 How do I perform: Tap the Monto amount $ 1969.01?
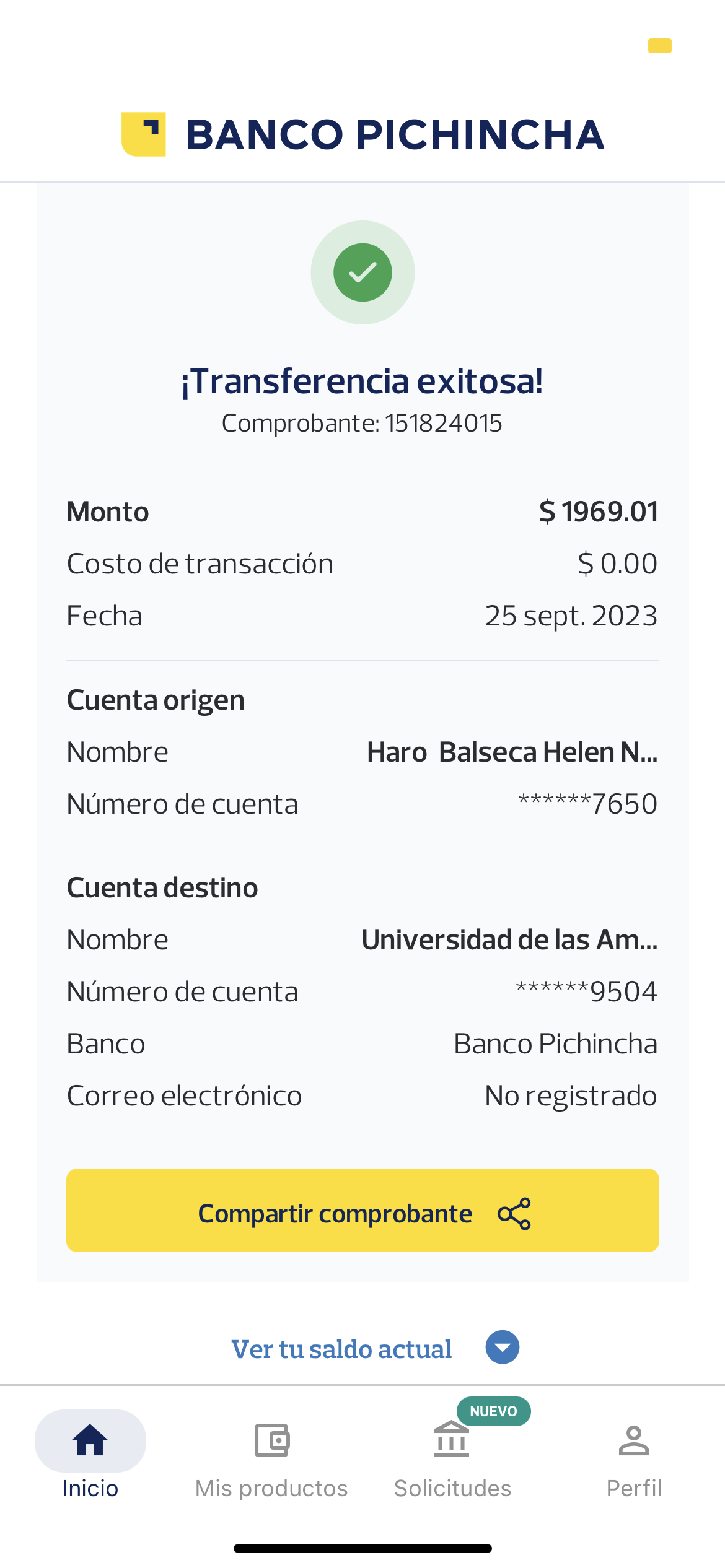tap(598, 512)
